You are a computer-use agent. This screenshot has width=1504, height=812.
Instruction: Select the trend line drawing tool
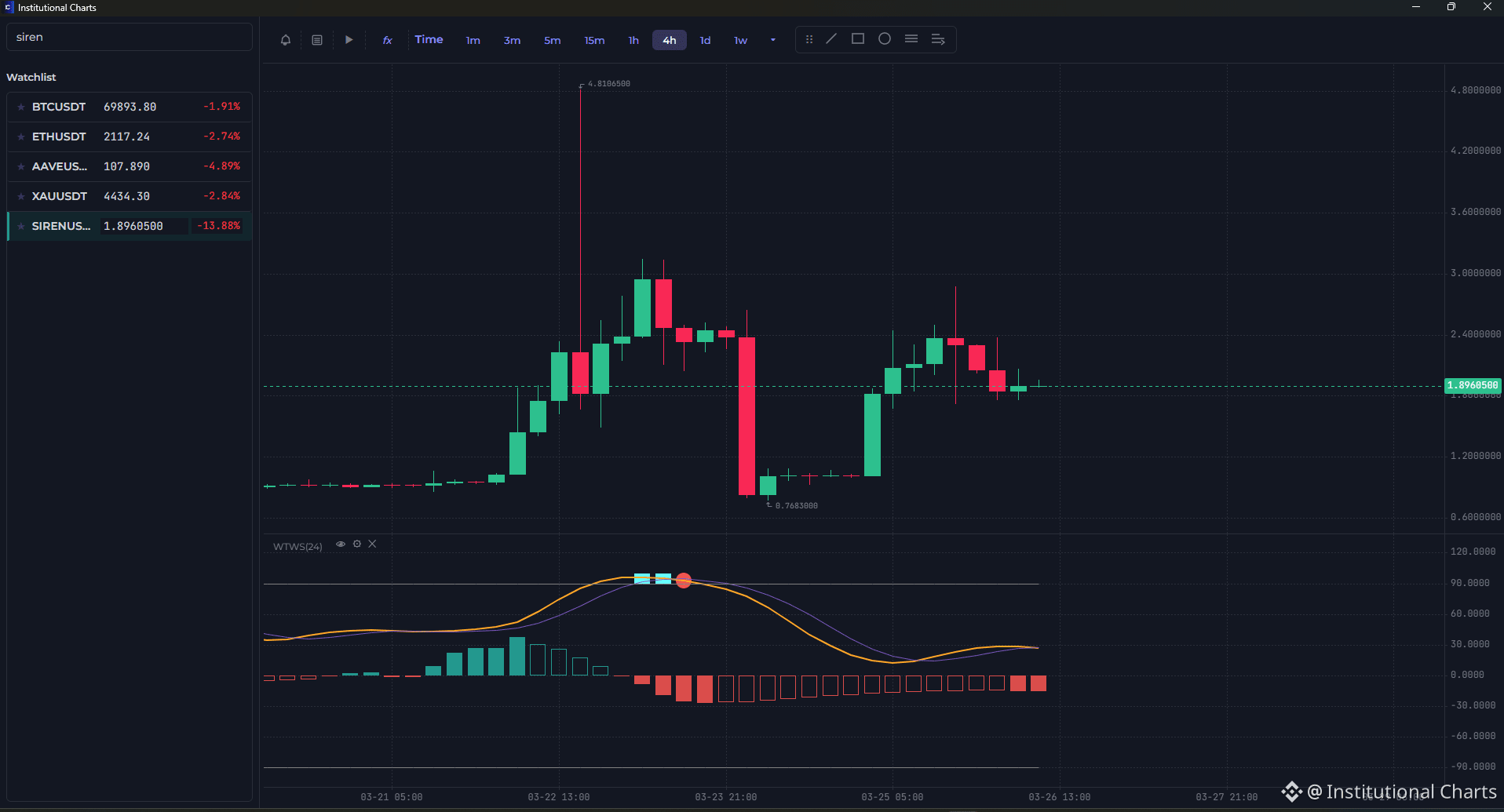click(x=831, y=38)
